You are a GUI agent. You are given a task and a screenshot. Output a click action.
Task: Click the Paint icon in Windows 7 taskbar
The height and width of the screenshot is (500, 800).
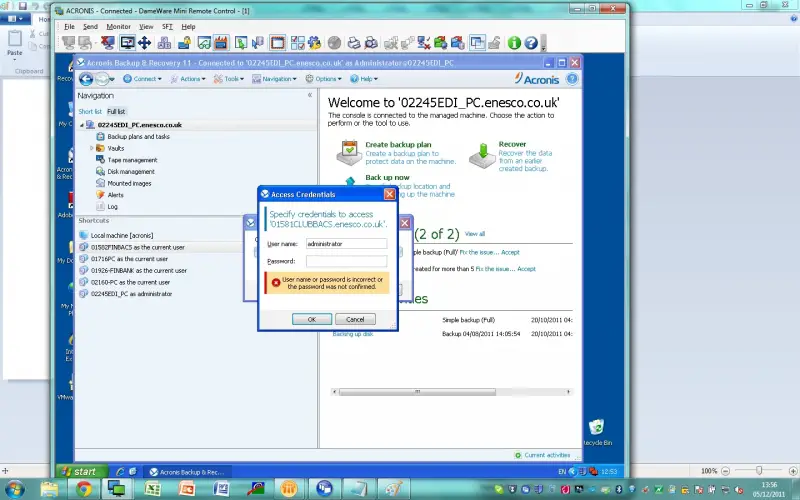(x=393, y=489)
